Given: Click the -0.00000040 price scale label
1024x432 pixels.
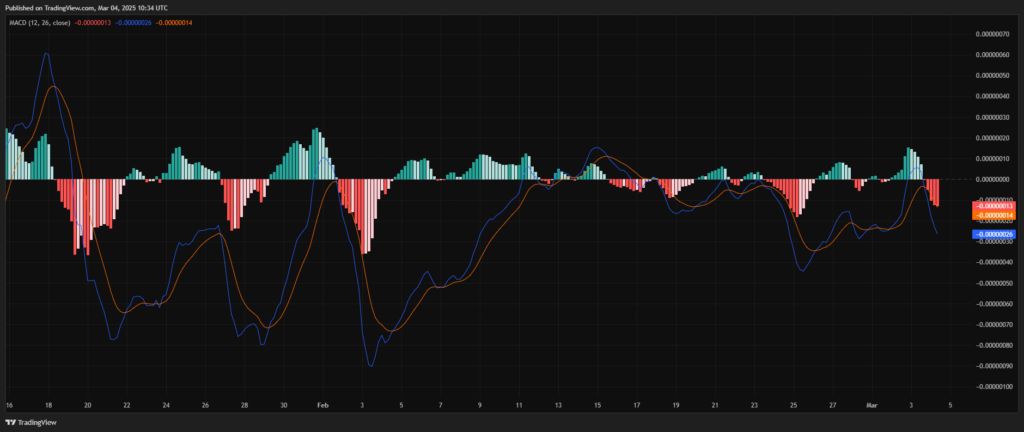Looking at the screenshot, I should click(x=993, y=262).
